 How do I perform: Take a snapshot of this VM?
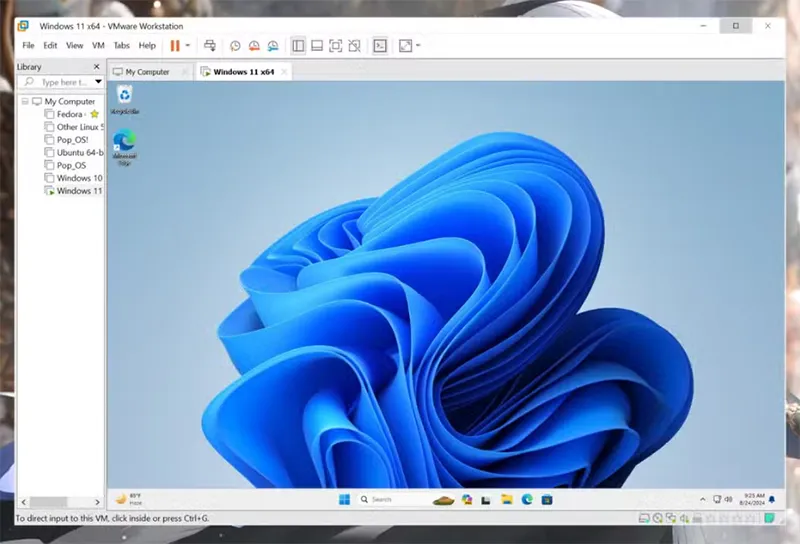(x=235, y=46)
